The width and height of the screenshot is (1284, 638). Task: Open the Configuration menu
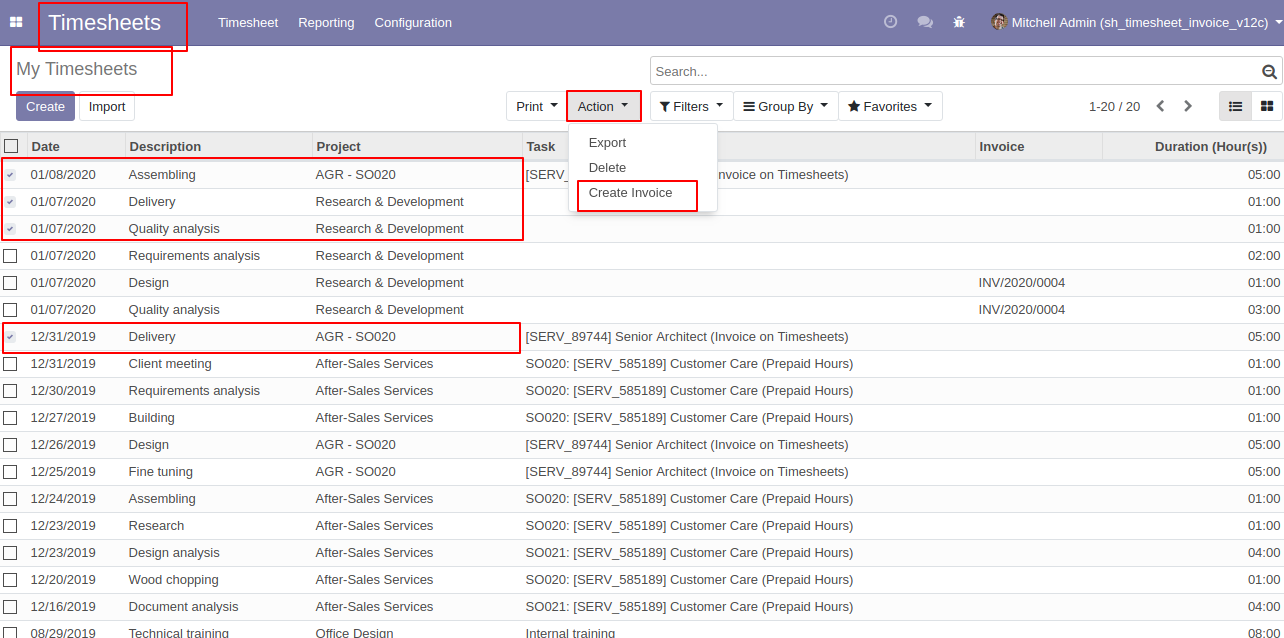pos(413,22)
